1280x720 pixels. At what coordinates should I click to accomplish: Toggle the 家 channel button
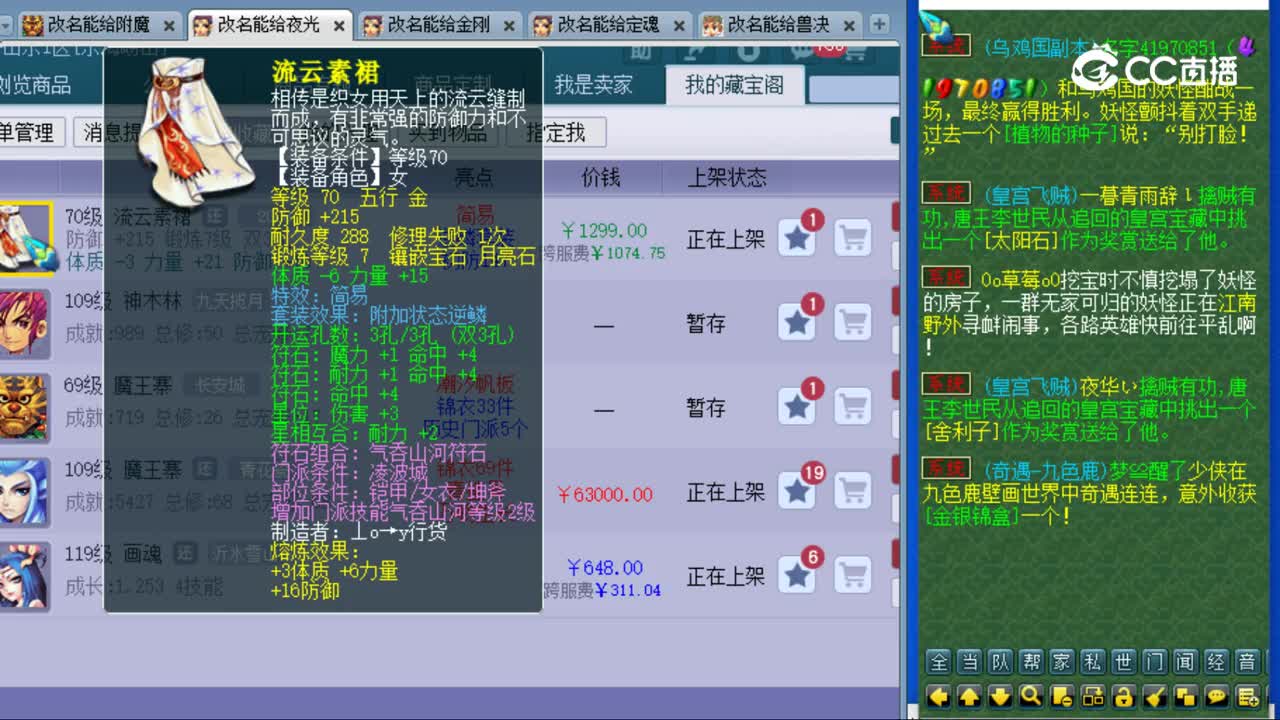coord(1062,662)
